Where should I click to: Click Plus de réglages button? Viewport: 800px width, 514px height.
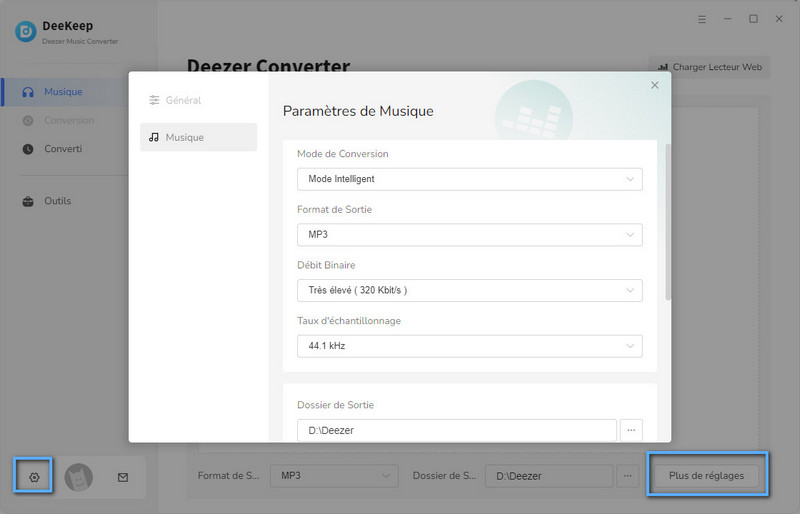(x=707, y=476)
